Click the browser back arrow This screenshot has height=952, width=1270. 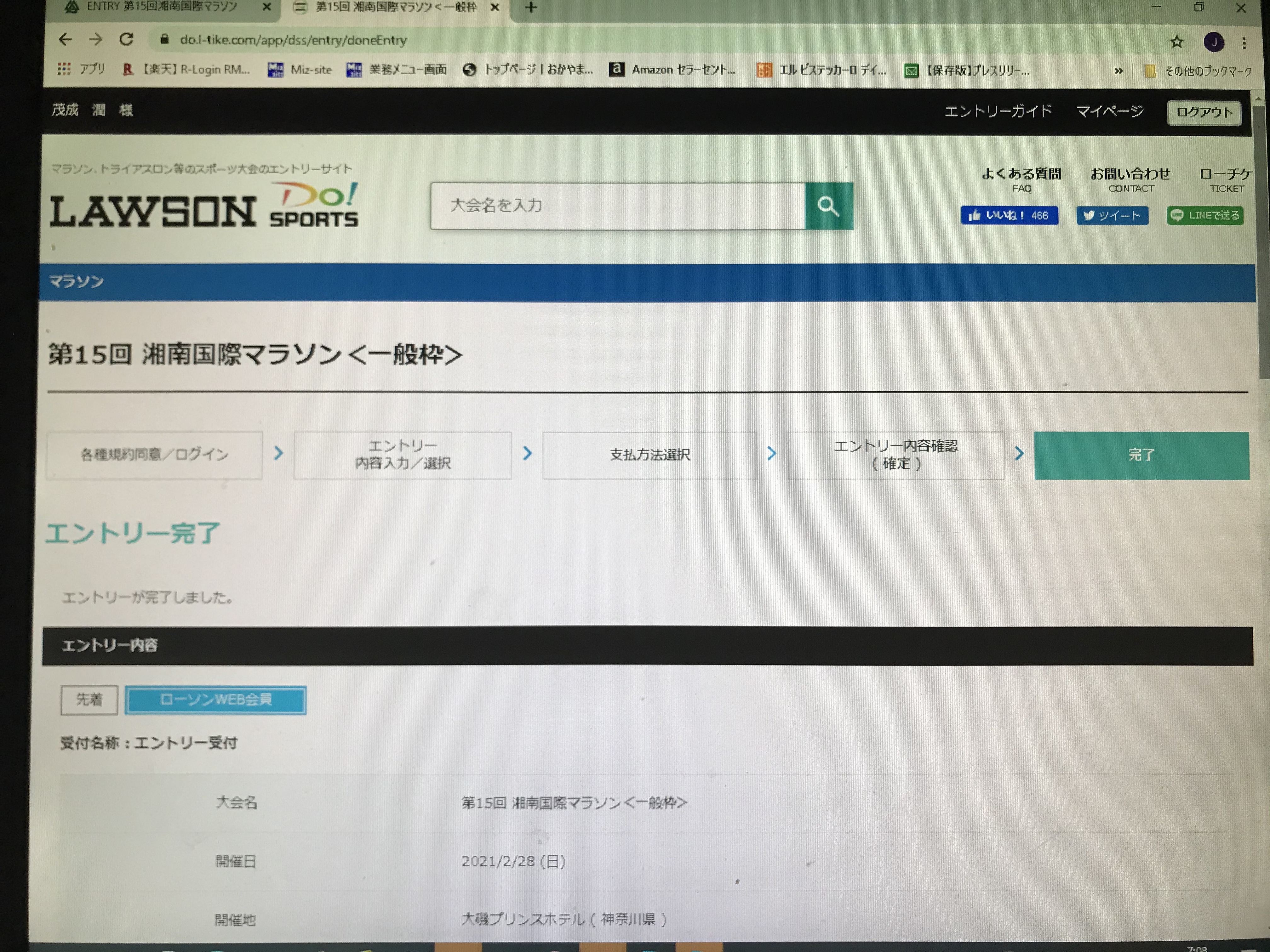[x=66, y=40]
